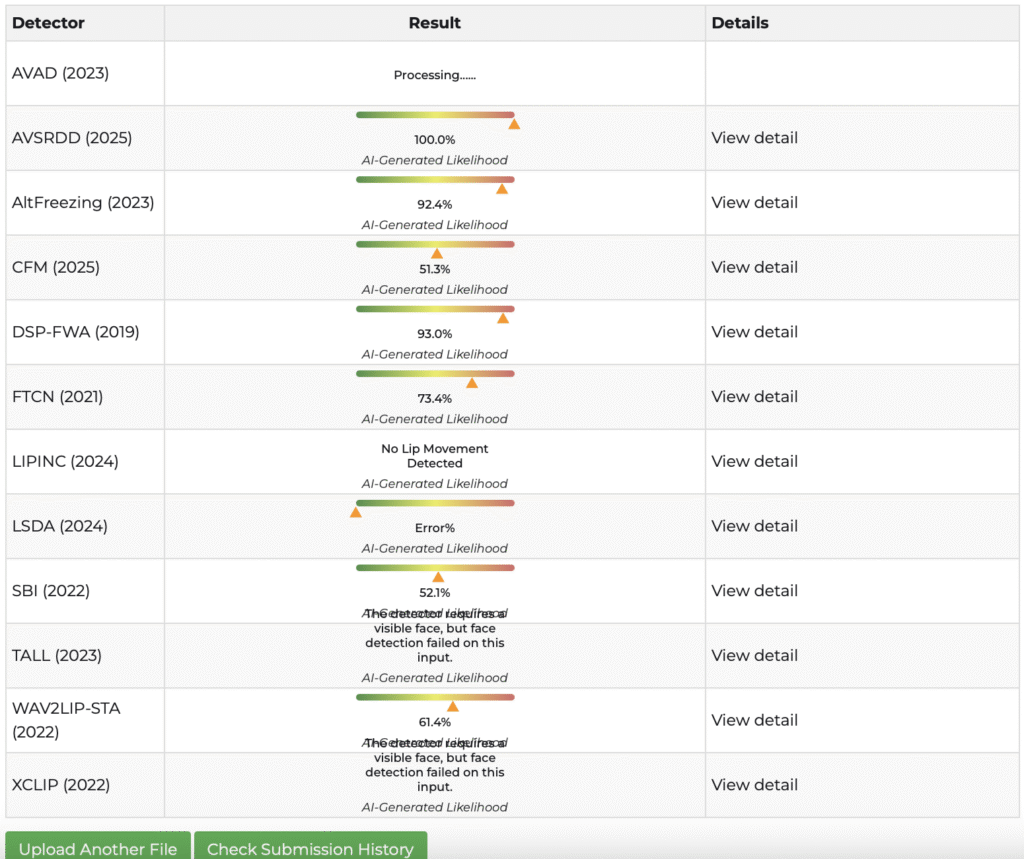
Task: Open View detail for CFM (2025)
Action: (754, 267)
